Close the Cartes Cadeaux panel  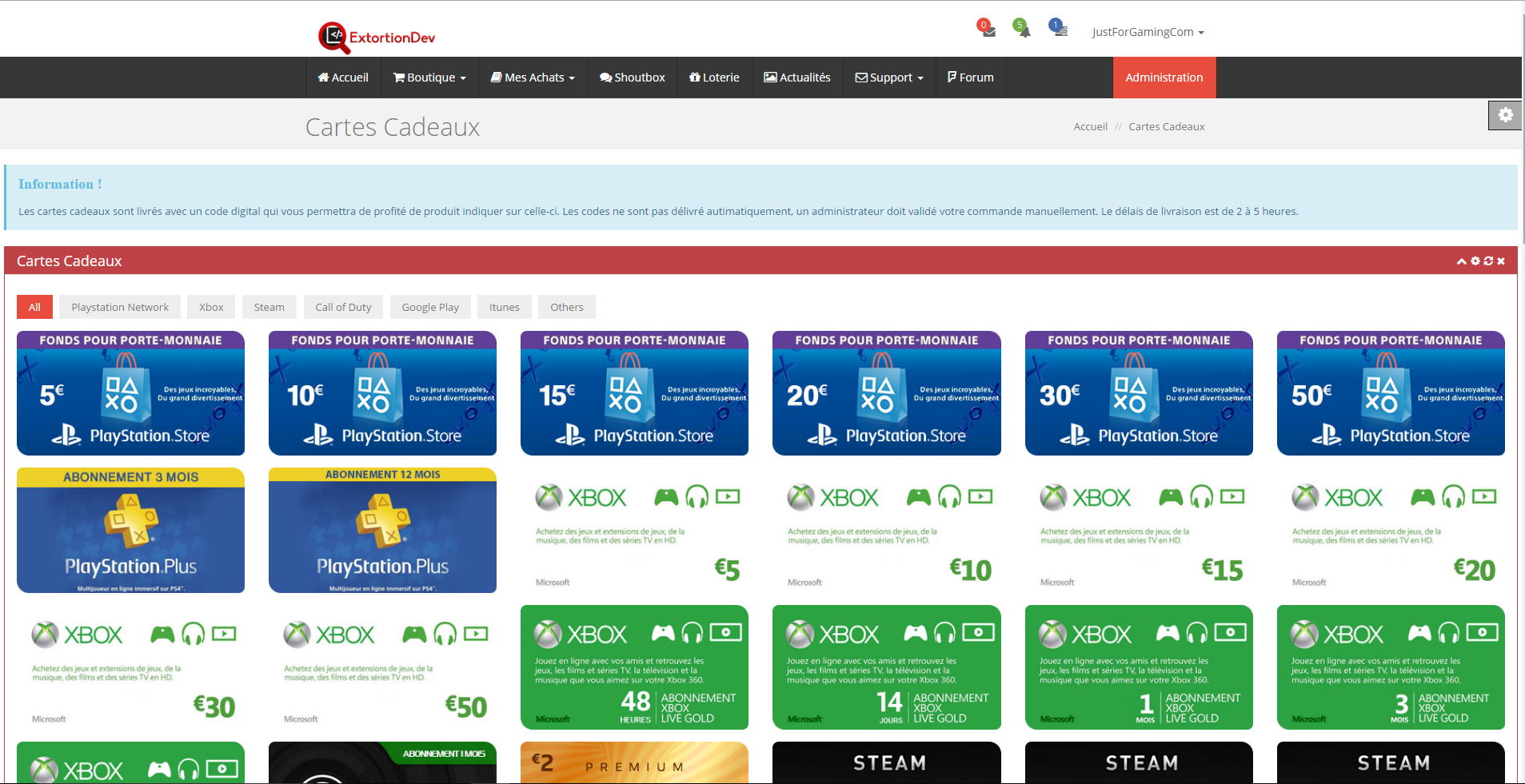[1501, 261]
